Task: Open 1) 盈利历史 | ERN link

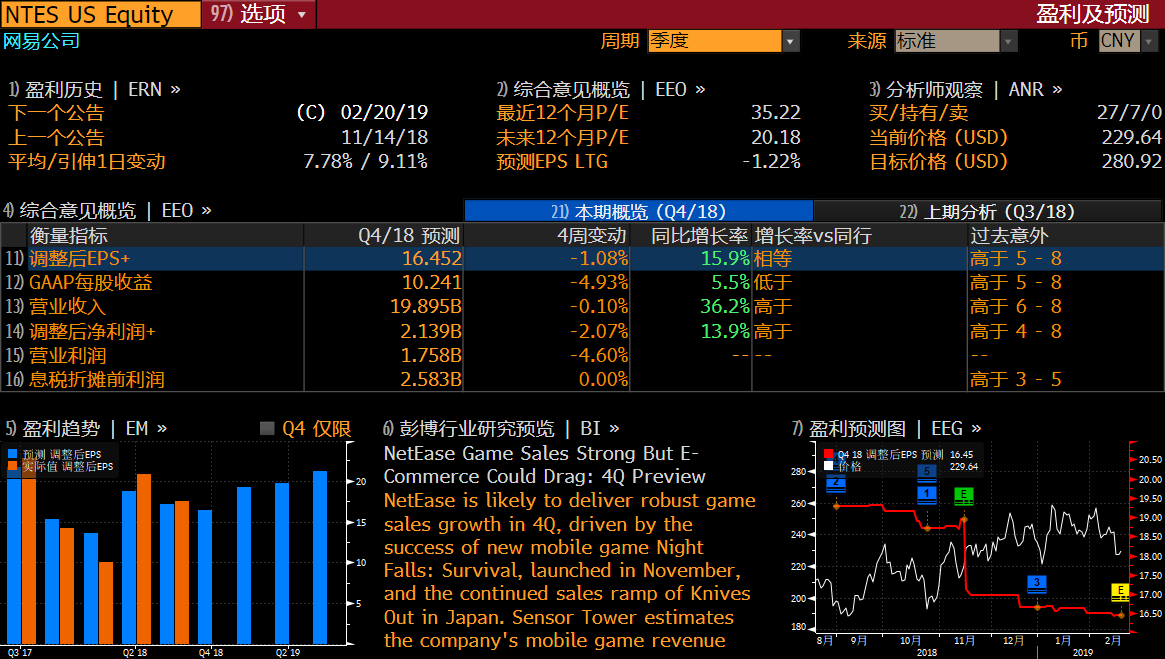Action: [x=94, y=89]
